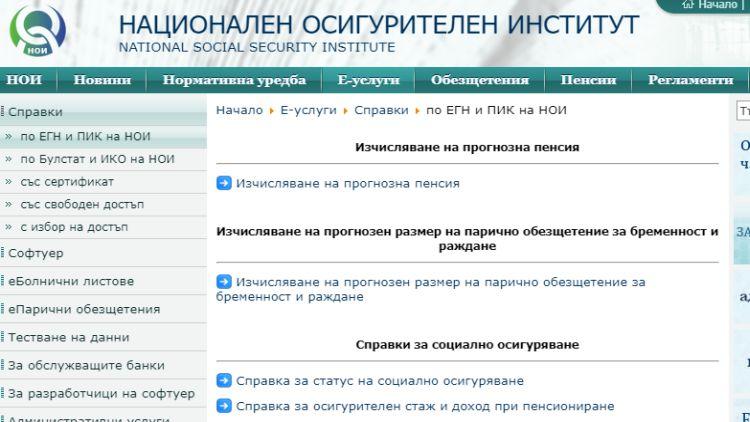Viewport: 750px width, 422px height.
Task: Click the blue arrow icon beside Изчисляване на прогнозна пенсия
Action: 224,183
